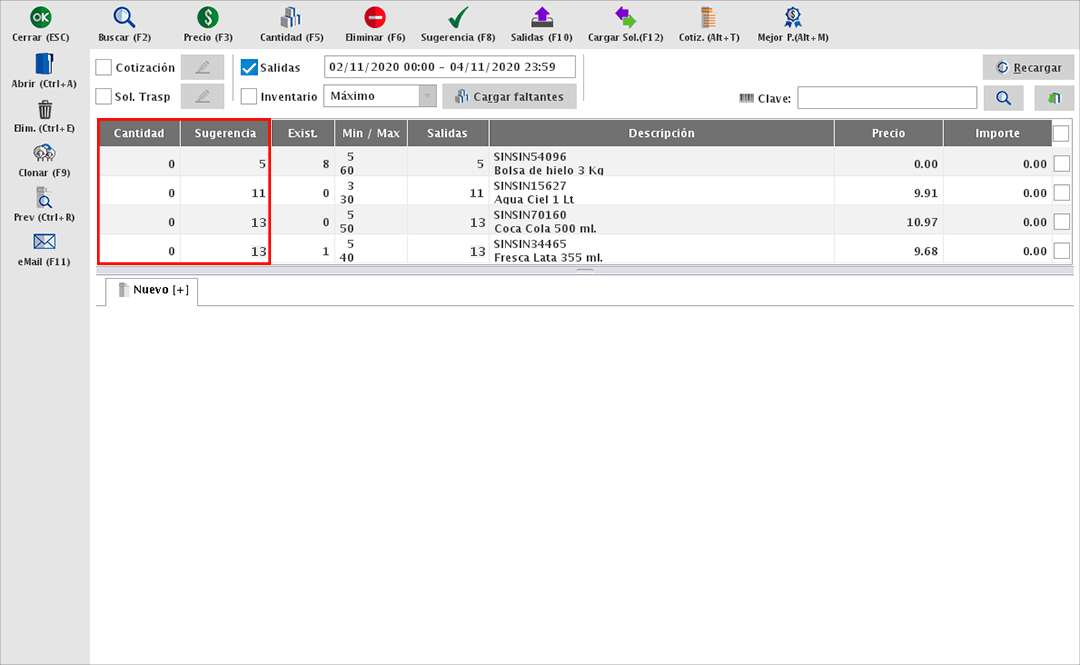Select the Precio (F3) dollar icon
The width and height of the screenshot is (1080, 665).
point(208,17)
